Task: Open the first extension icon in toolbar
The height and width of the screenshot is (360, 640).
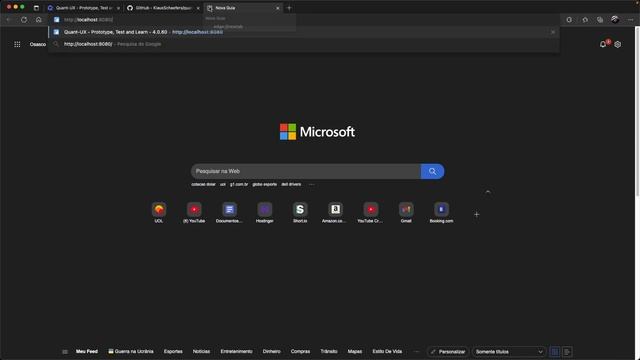Action: click(569, 19)
